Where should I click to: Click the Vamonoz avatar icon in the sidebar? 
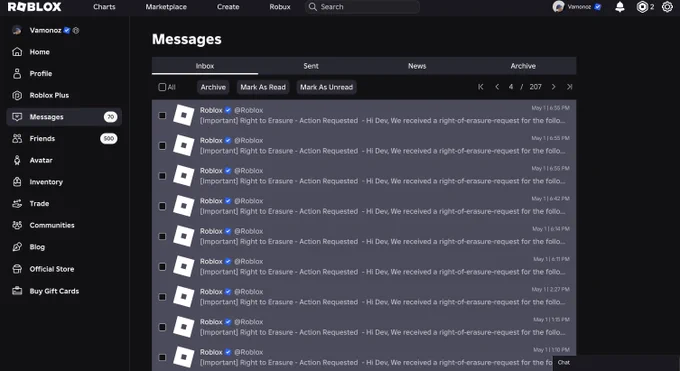tap(17, 30)
